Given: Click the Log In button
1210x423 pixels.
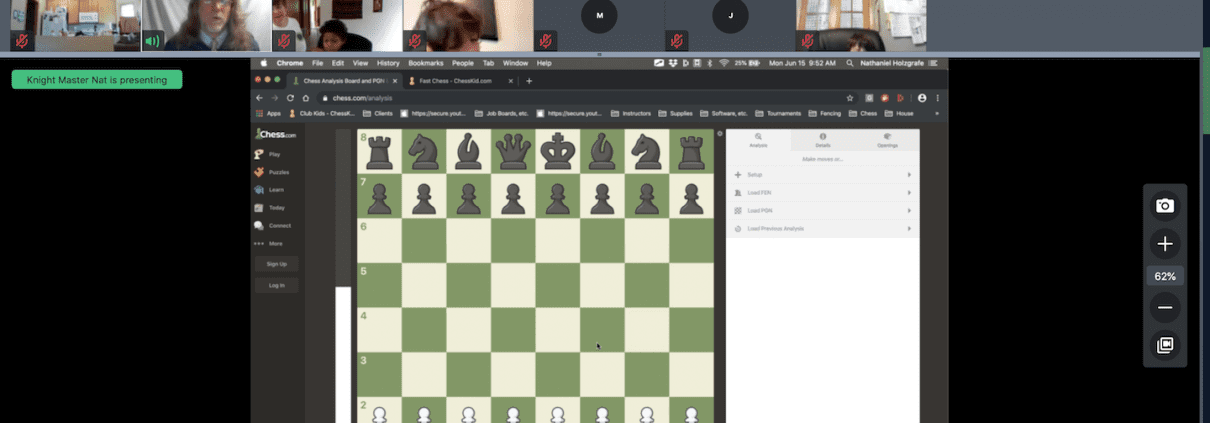Looking at the screenshot, I should pos(276,285).
